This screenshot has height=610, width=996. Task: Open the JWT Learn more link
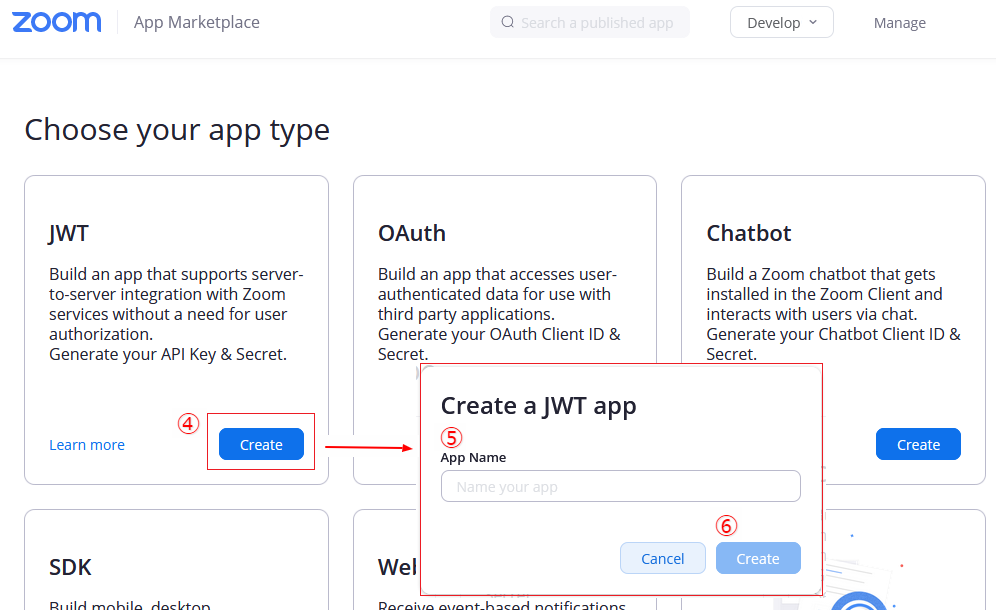tap(87, 445)
